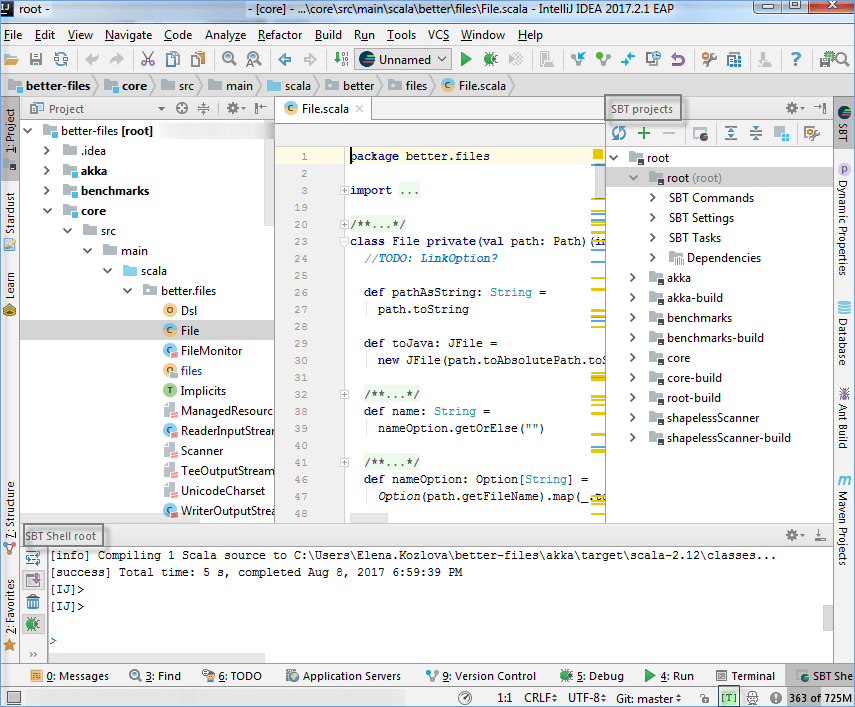Image resolution: width=855 pixels, height=707 pixels.
Task: Open the VCS menu
Action: (x=438, y=35)
